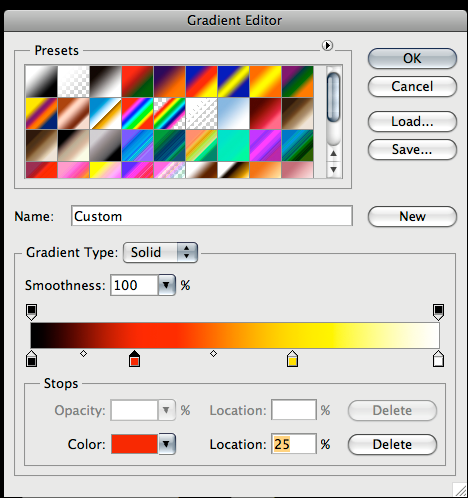Click the Load... button

coord(412,121)
